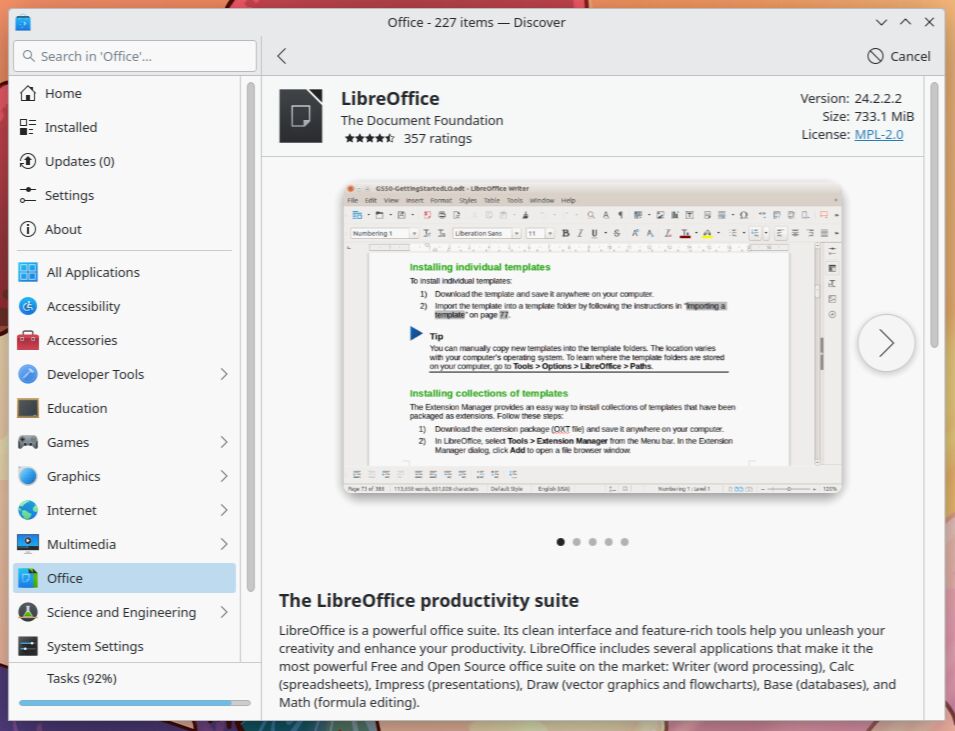Viewport: 955px width, 731px height.
Task: Click 'Version: 24.2.2.2' text
Action: 851,99
